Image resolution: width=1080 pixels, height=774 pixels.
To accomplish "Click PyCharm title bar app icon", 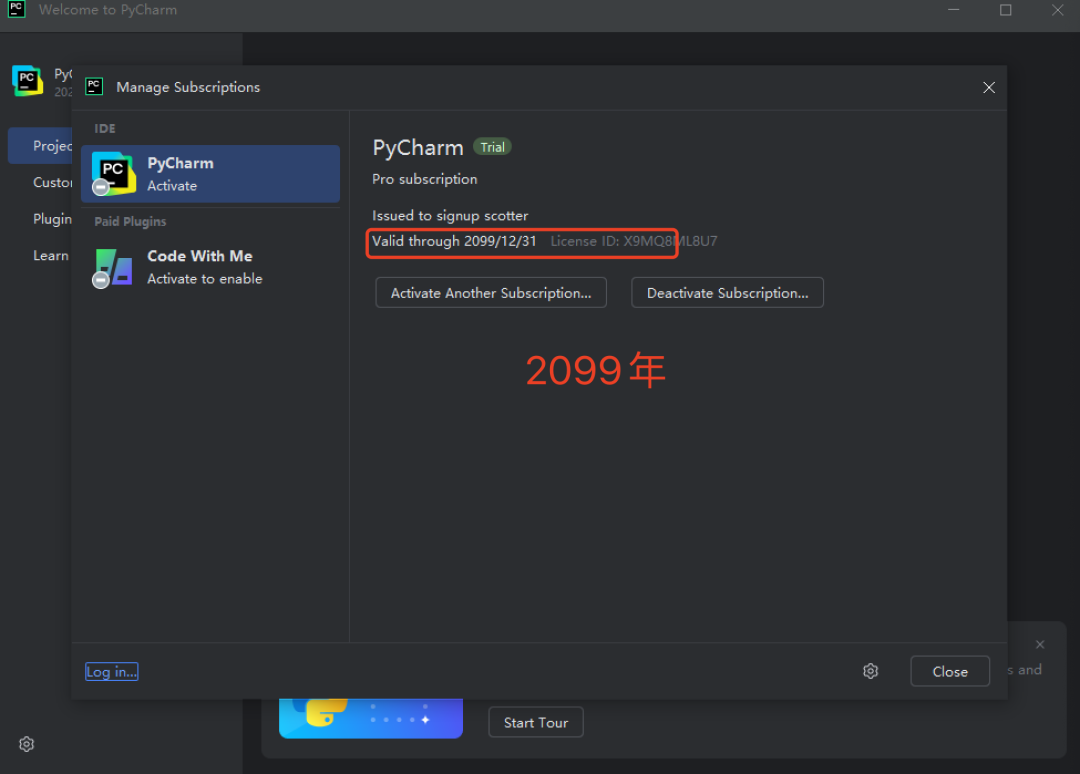I will click(17, 10).
